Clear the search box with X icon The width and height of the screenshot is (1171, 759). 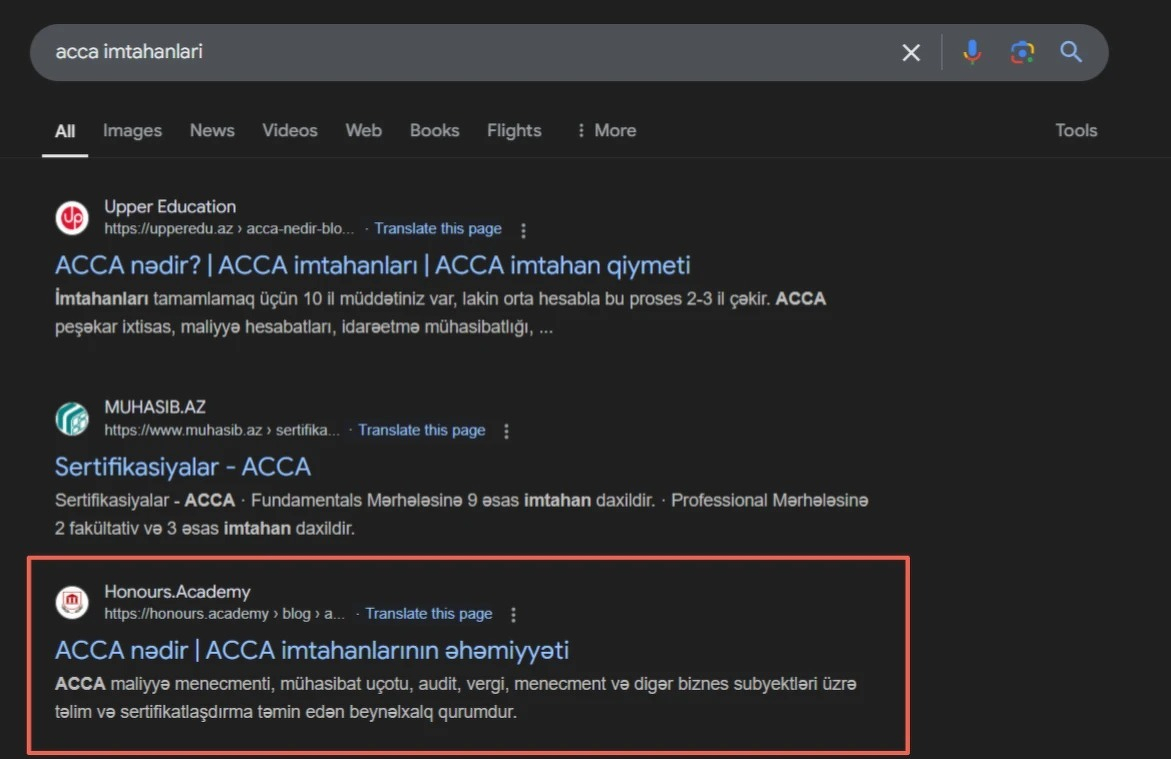tap(910, 52)
